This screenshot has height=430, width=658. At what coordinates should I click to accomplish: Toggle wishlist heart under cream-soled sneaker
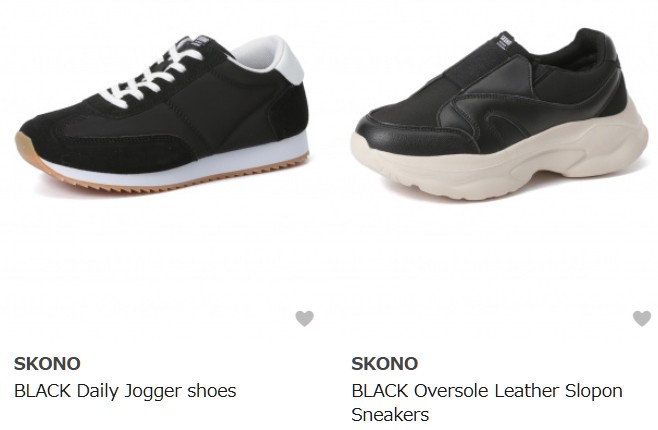pos(642,318)
